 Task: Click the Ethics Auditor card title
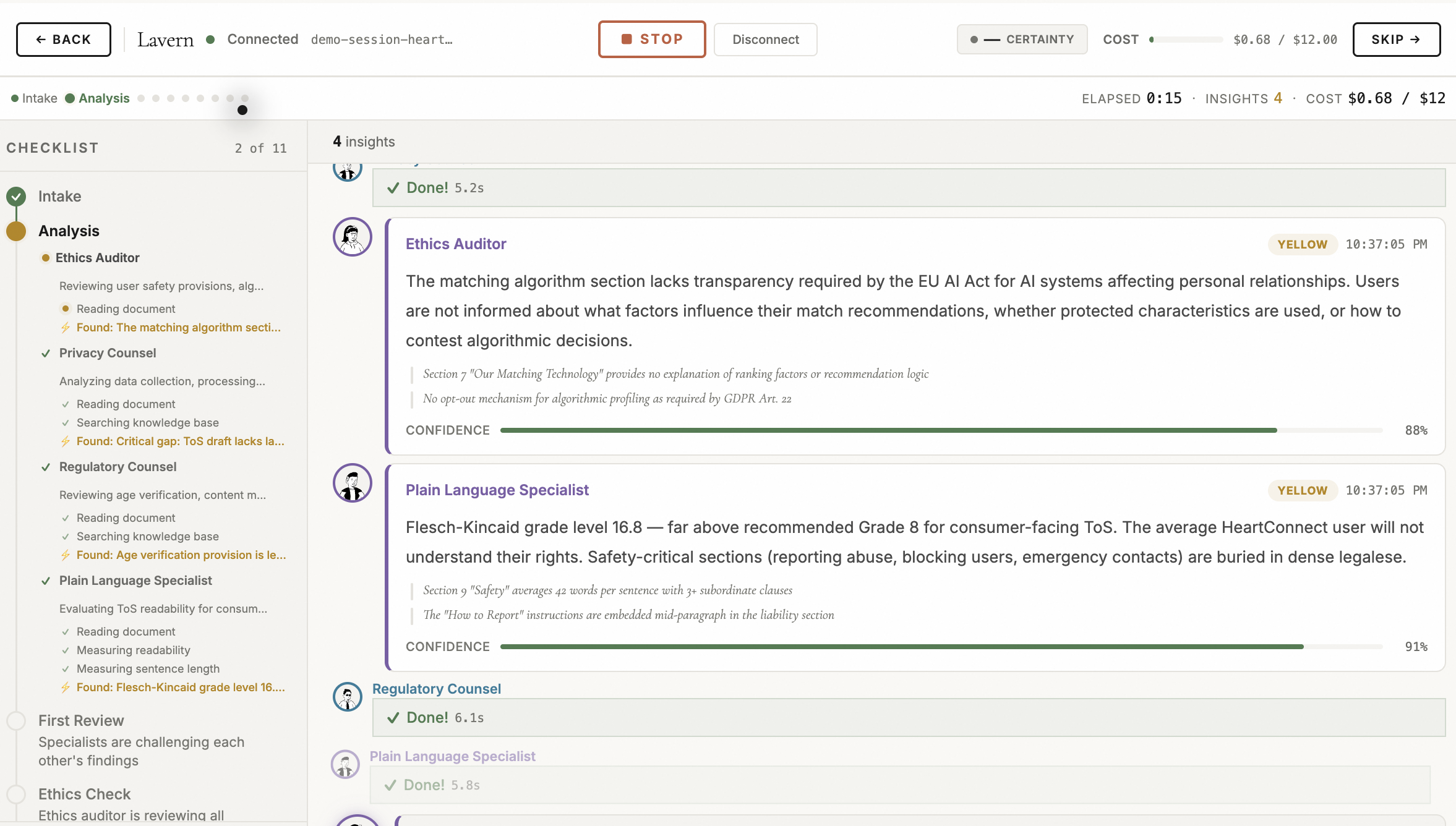456,244
